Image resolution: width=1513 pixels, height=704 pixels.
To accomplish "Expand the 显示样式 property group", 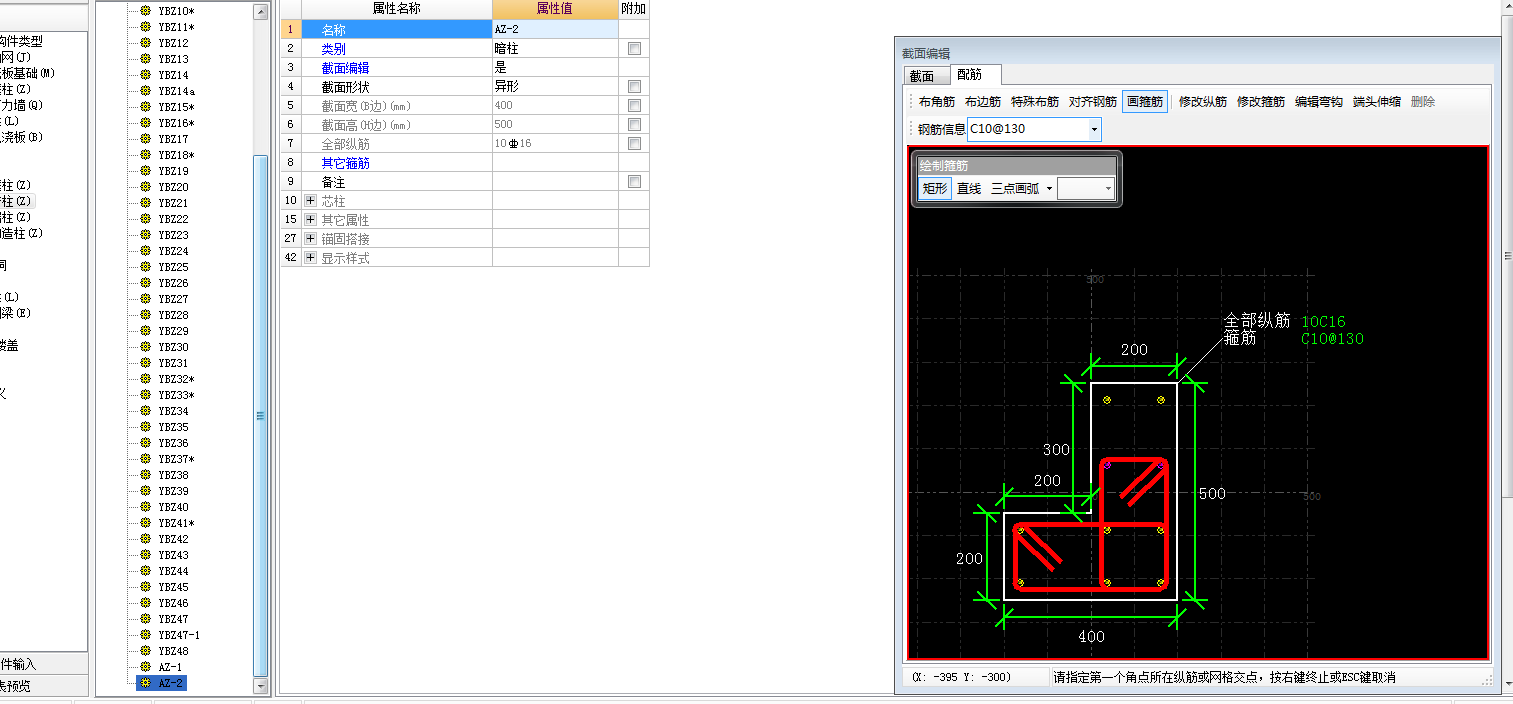I will click(x=310, y=258).
